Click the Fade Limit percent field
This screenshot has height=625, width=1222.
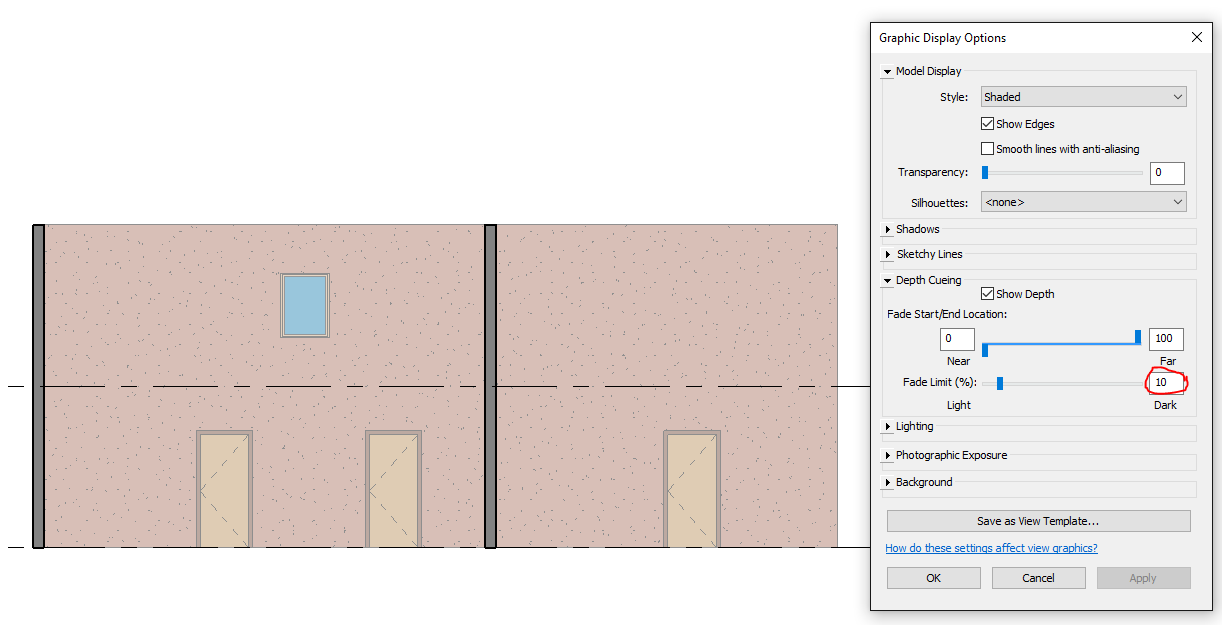click(x=1166, y=383)
